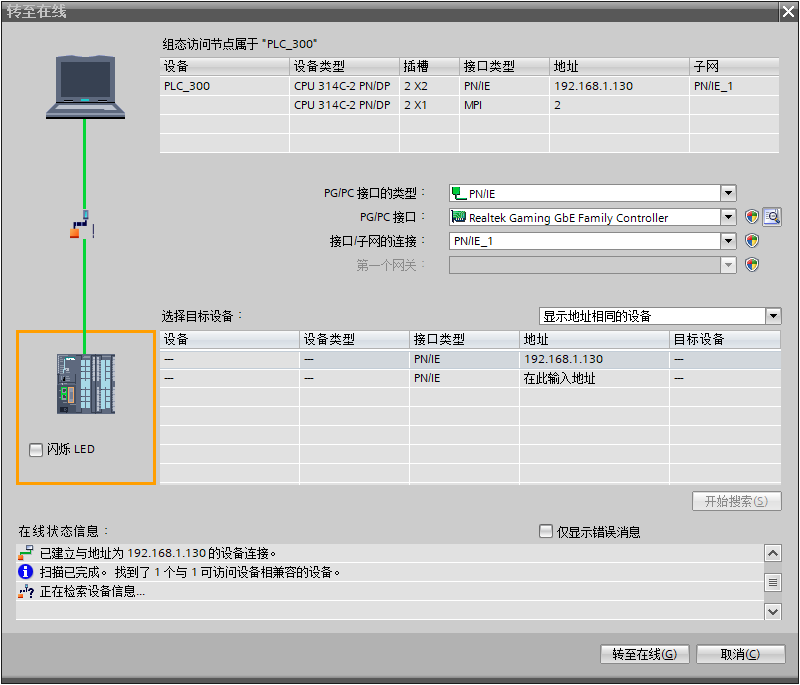The height and width of the screenshot is (685, 800).
Task: Toggle 仅显示错误消息 checkbox
Action: click(x=546, y=531)
